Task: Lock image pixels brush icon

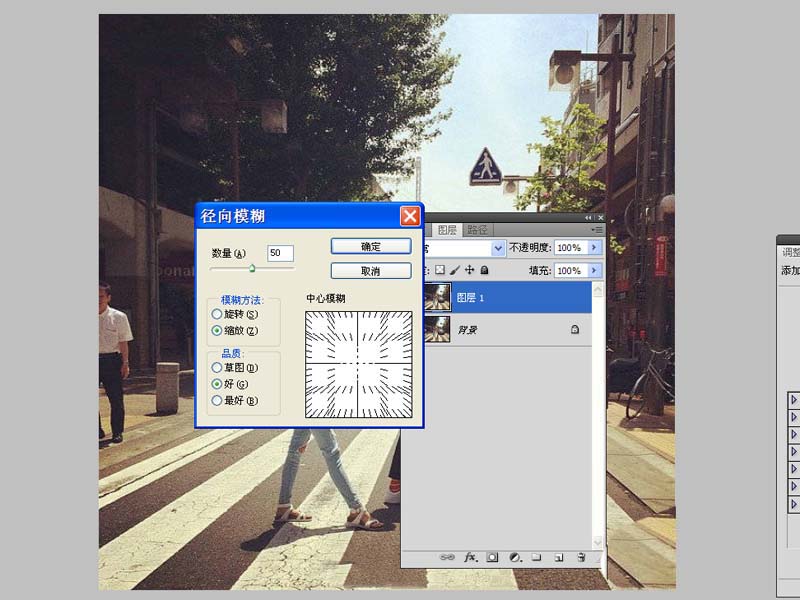Action: point(455,270)
